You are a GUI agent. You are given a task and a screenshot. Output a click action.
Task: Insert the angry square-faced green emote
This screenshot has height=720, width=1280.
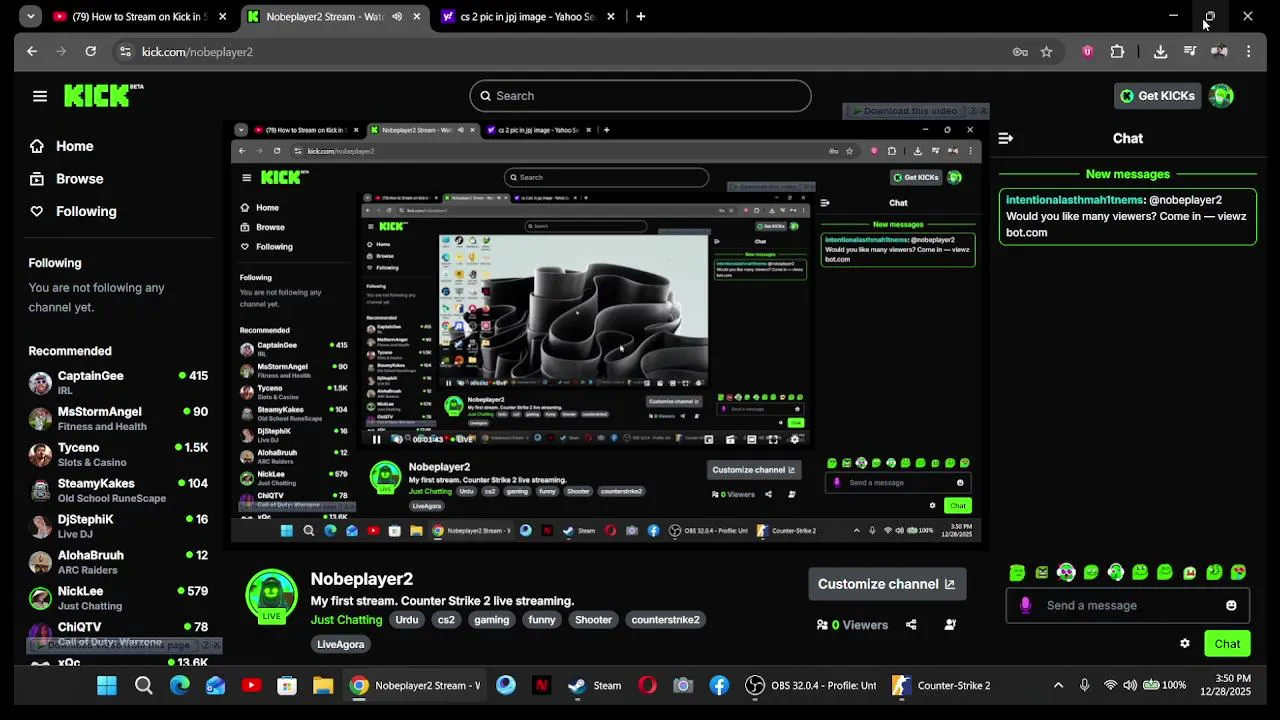point(1042,573)
